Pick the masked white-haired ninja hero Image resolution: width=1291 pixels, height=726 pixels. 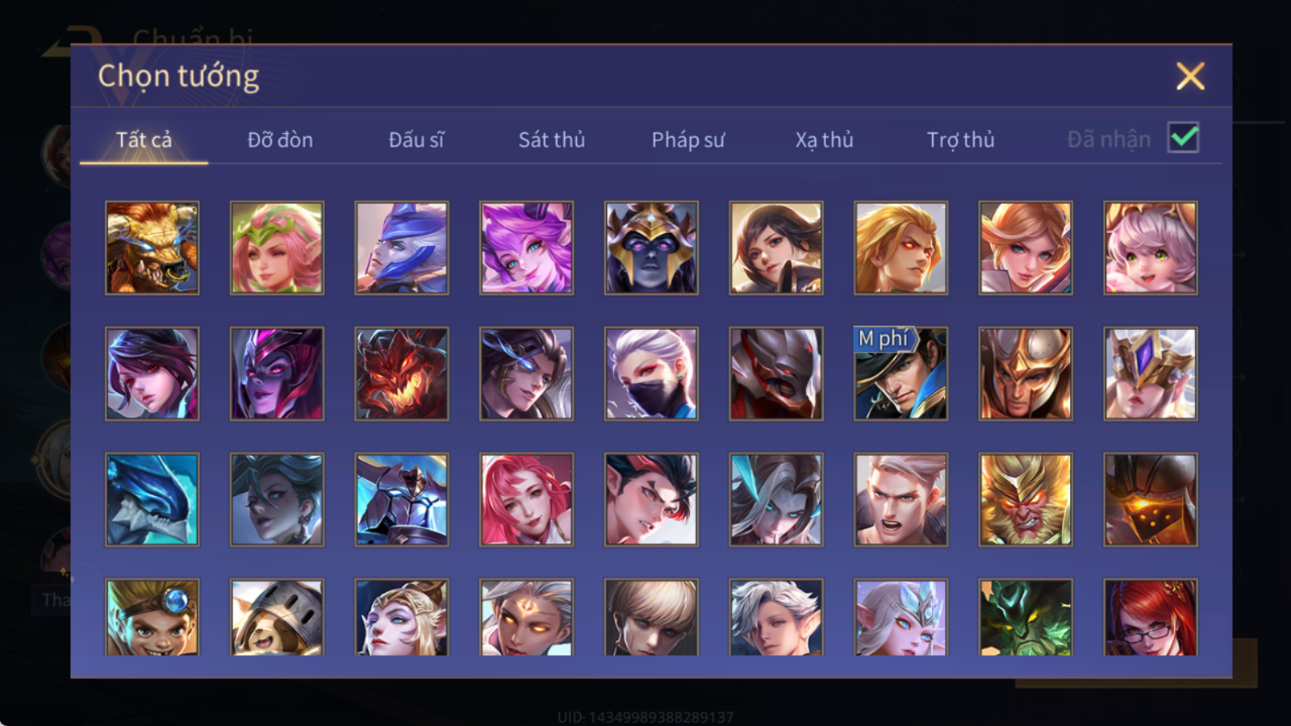click(x=651, y=374)
